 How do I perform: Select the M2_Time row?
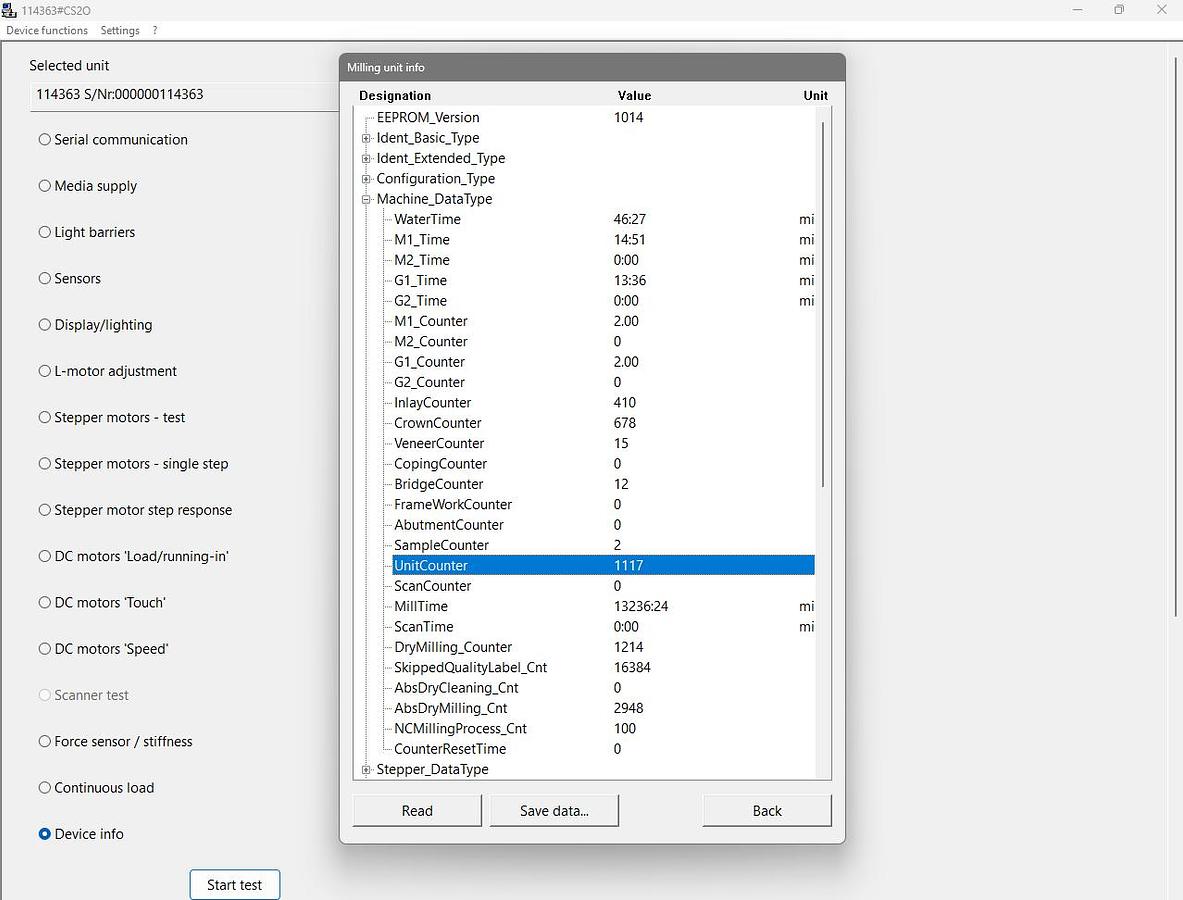pyautogui.click(x=604, y=260)
